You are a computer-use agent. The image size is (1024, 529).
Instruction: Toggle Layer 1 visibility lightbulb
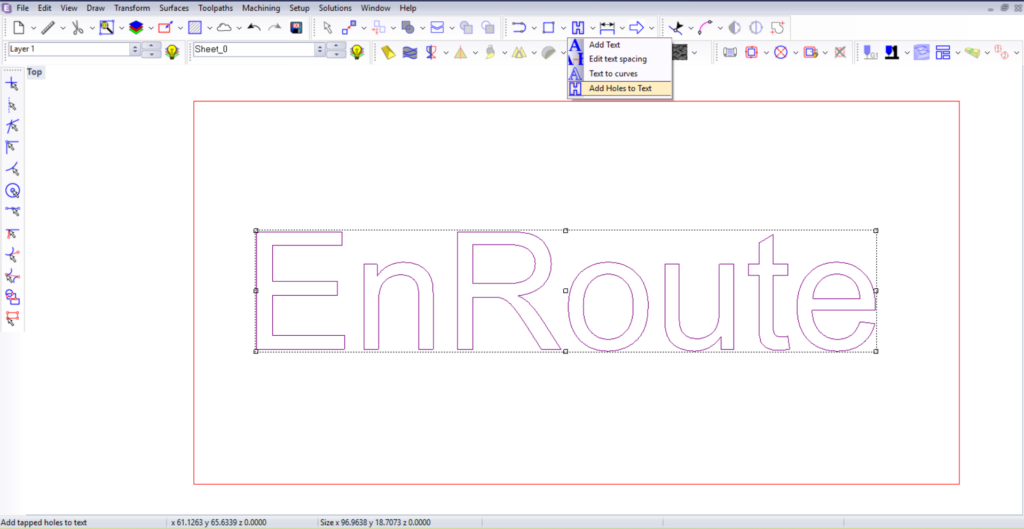click(x=172, y=52)
